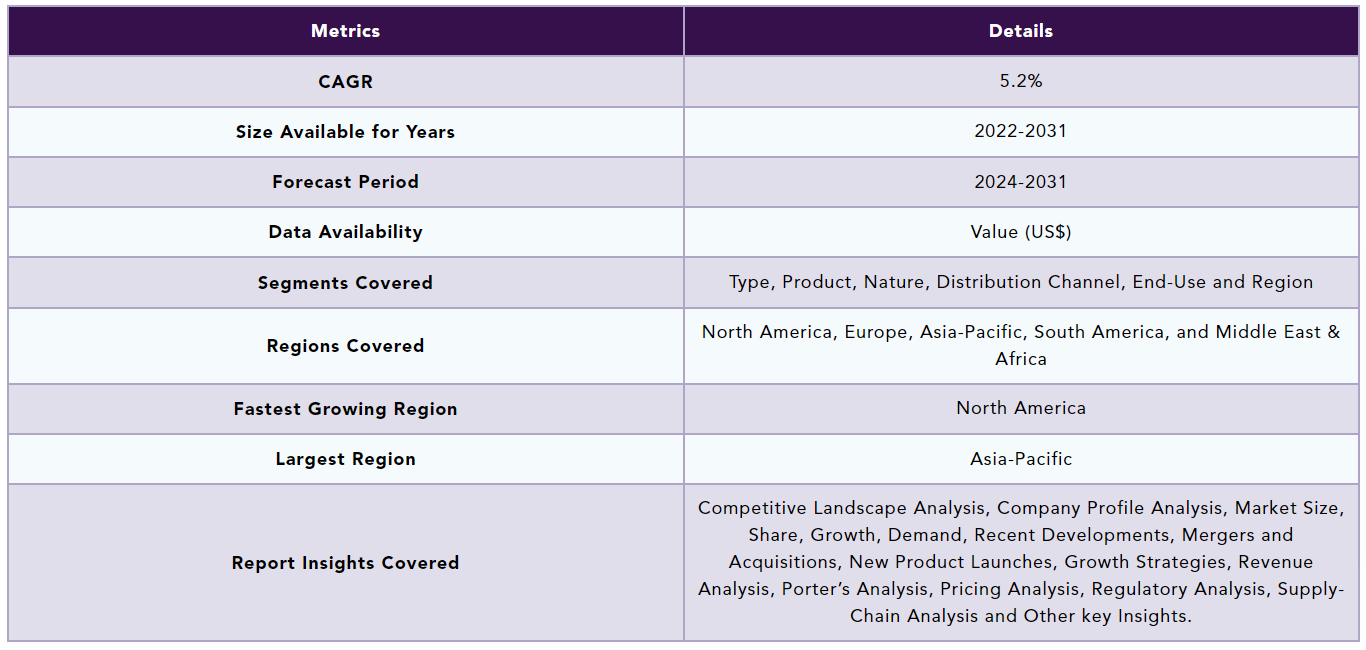
Task: Click the Metrics column header
Action: 345,31
